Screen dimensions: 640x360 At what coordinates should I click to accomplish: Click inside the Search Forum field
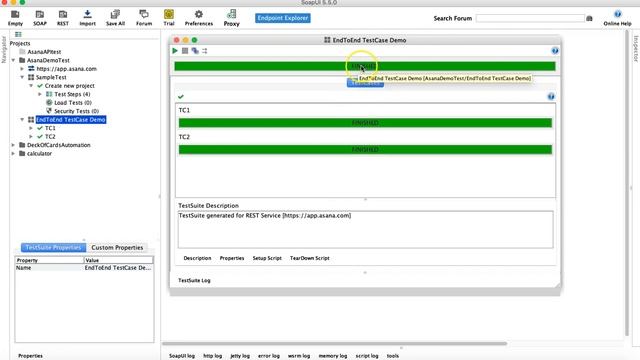(530, 18)
